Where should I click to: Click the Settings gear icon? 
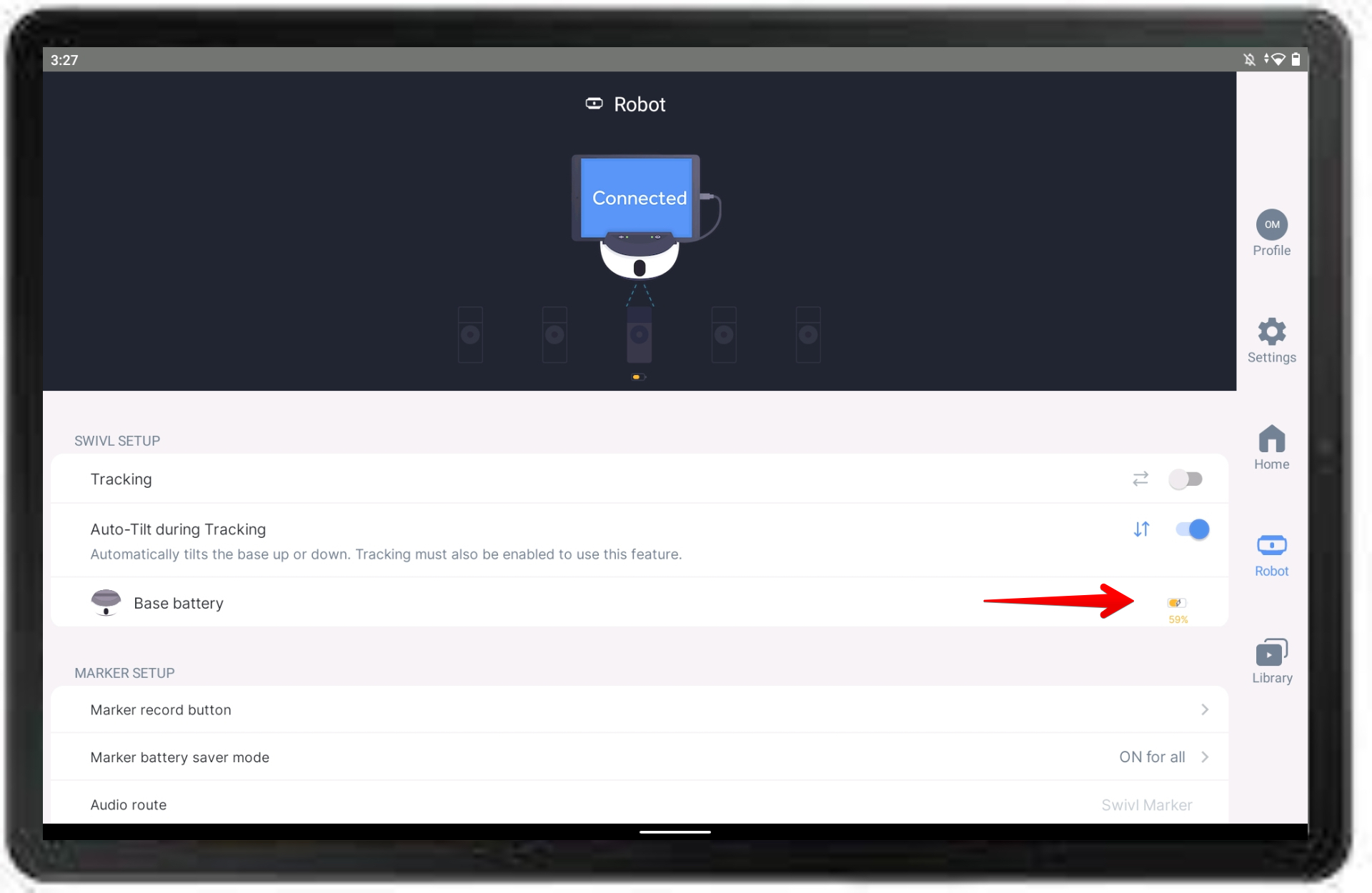point(1272,332)
